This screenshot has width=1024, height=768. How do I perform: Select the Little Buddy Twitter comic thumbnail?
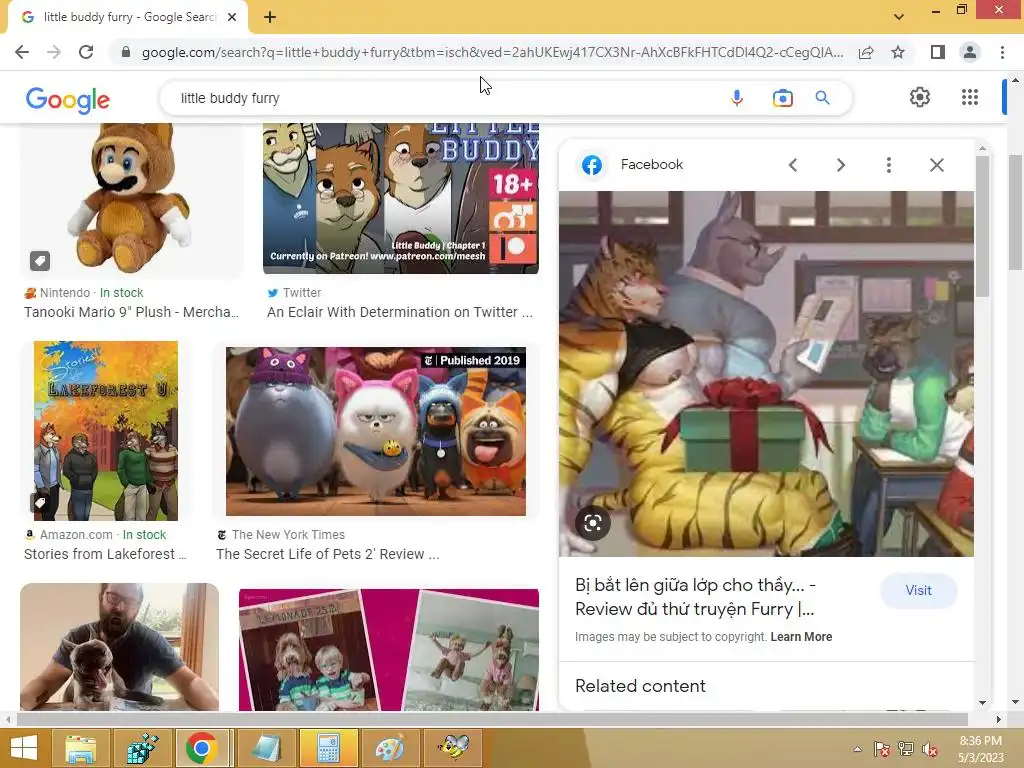tap(400, 199)
